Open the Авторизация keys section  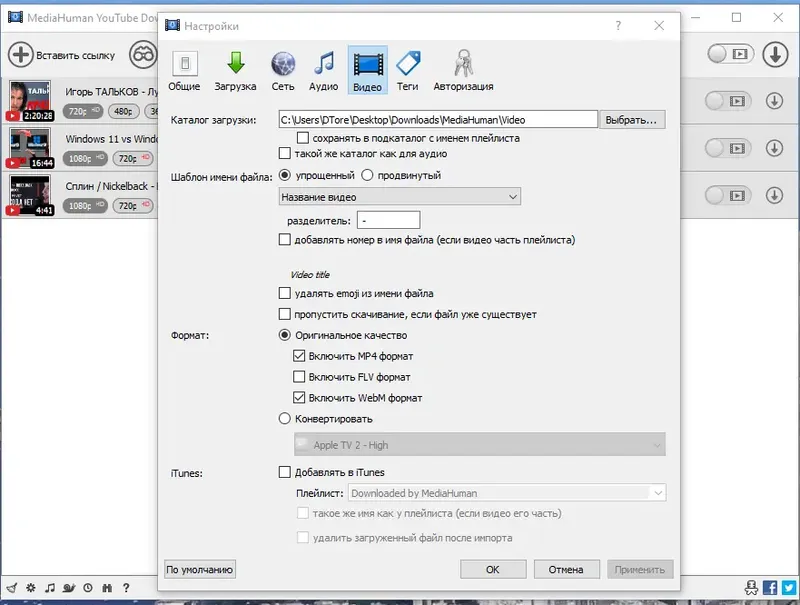[463, 71]
